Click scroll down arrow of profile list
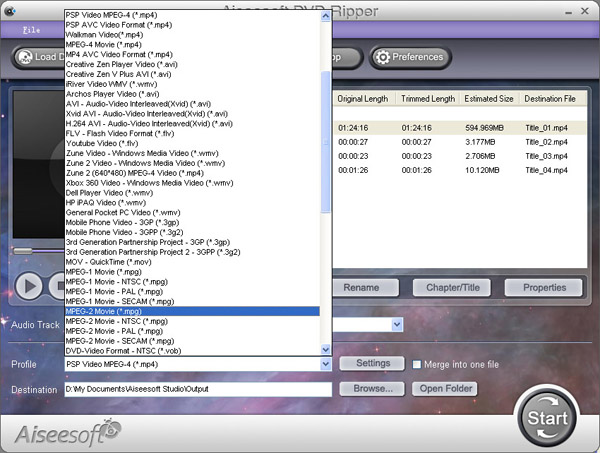The width and height of the screenshot is (600, 453). [x=326, y=349]
